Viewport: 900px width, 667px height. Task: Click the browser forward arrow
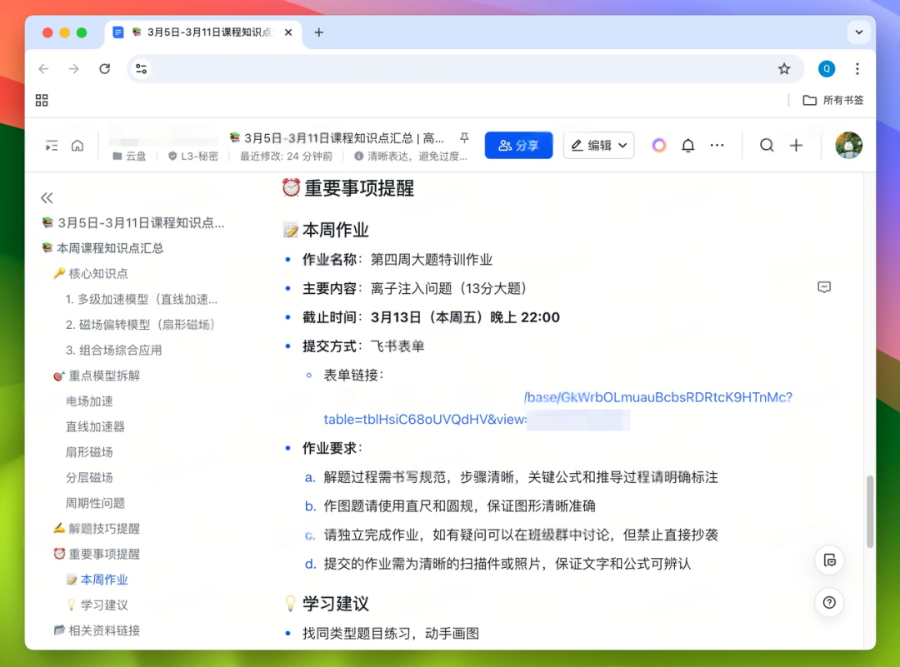click(73, 69)
